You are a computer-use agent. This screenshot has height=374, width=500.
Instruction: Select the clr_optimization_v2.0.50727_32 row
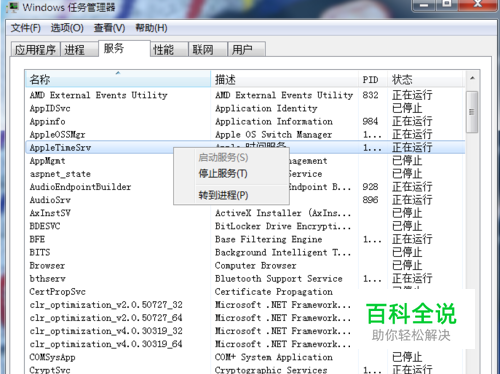[245, 305]
